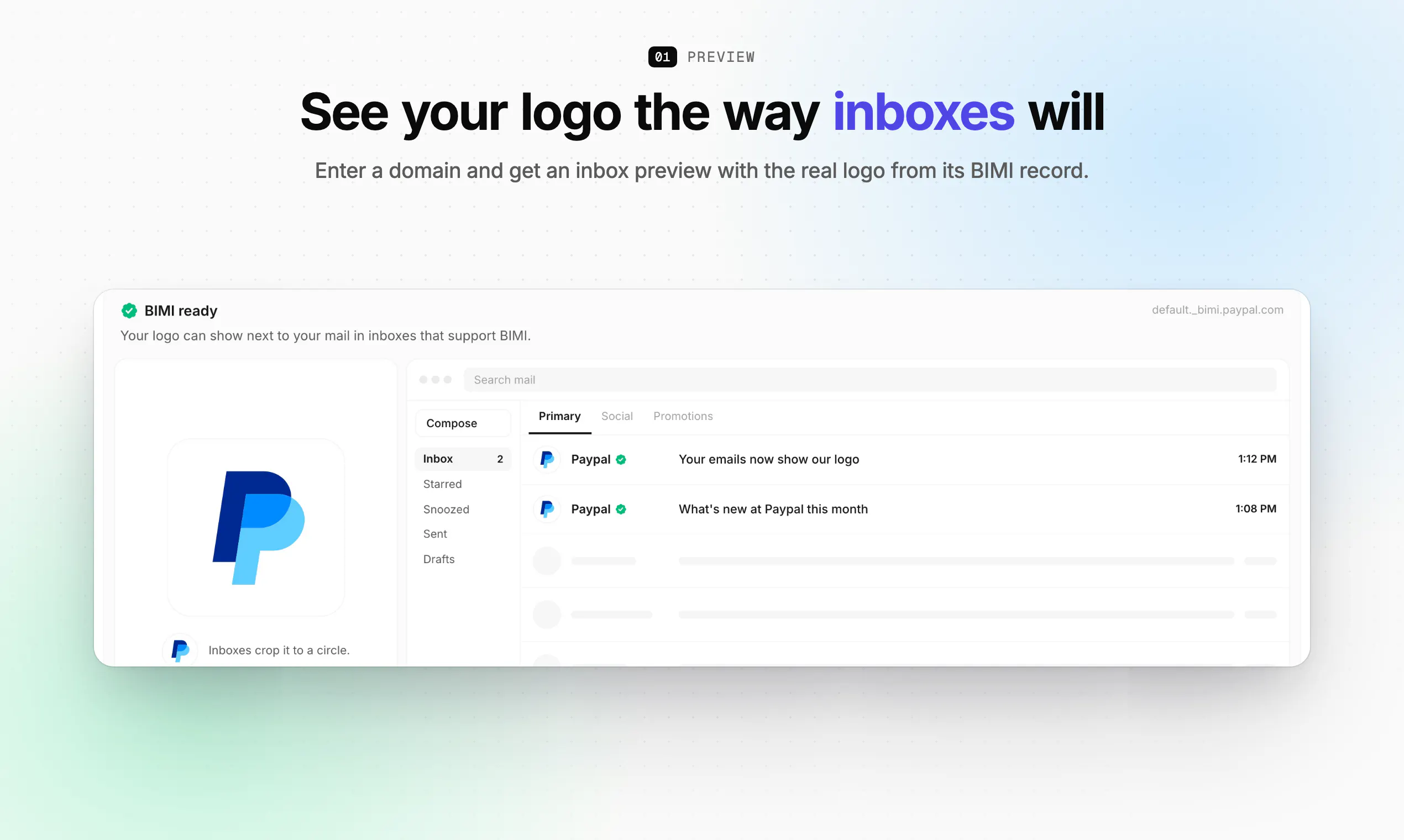Switch to the Social tab
Screen dimensions: 1404x840
pos(617,417)
